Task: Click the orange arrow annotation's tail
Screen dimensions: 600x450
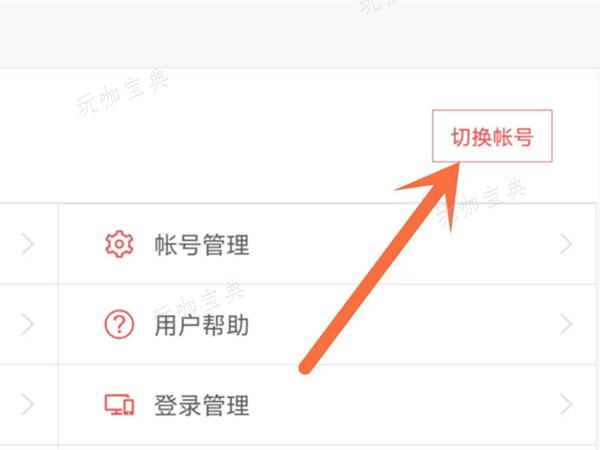Action: tap(306, 367)
